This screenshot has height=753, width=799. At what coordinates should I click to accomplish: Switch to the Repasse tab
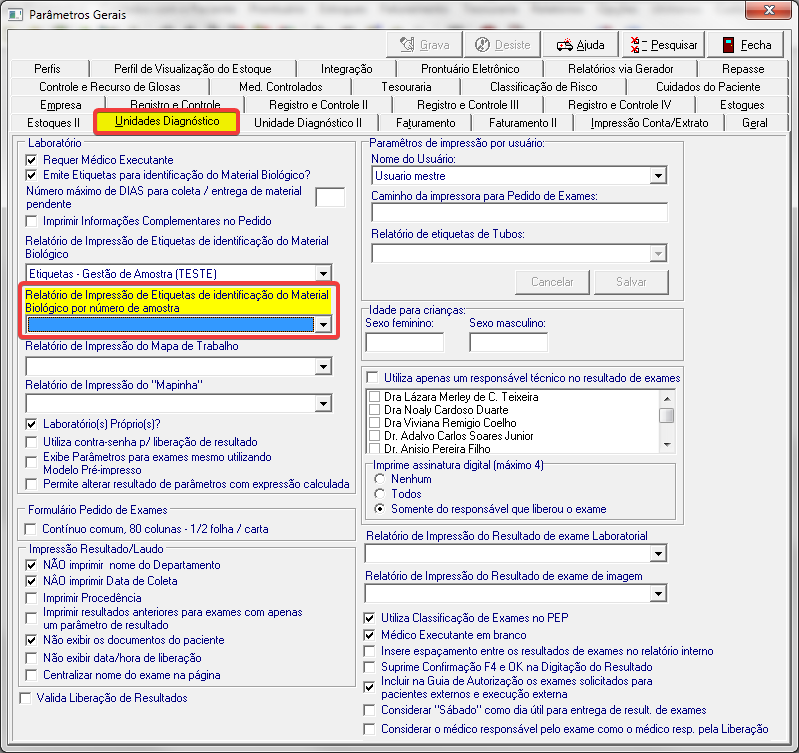742,69
